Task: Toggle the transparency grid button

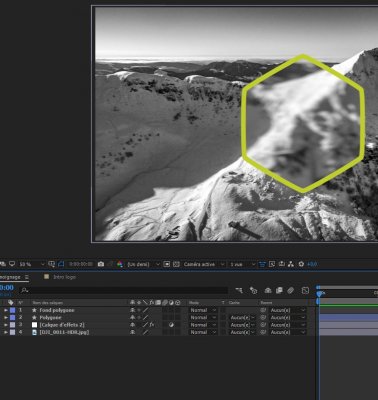Action: [176, 264]
